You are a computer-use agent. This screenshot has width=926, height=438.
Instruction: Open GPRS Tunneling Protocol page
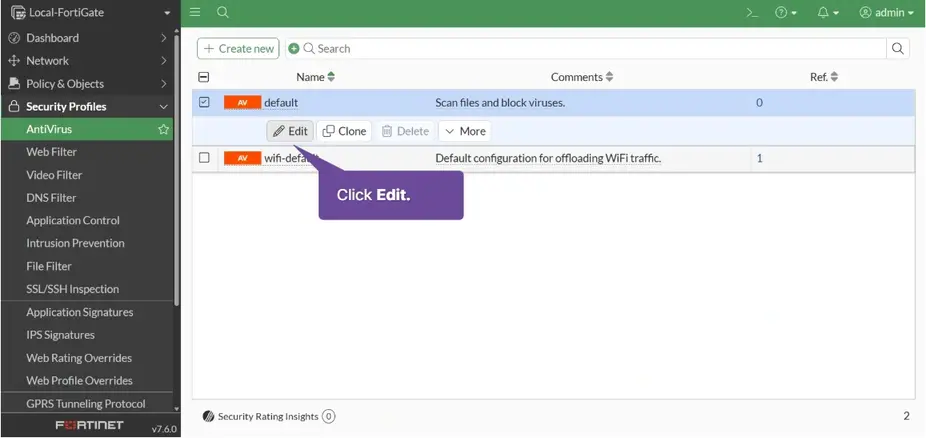(x=87, y=404)
